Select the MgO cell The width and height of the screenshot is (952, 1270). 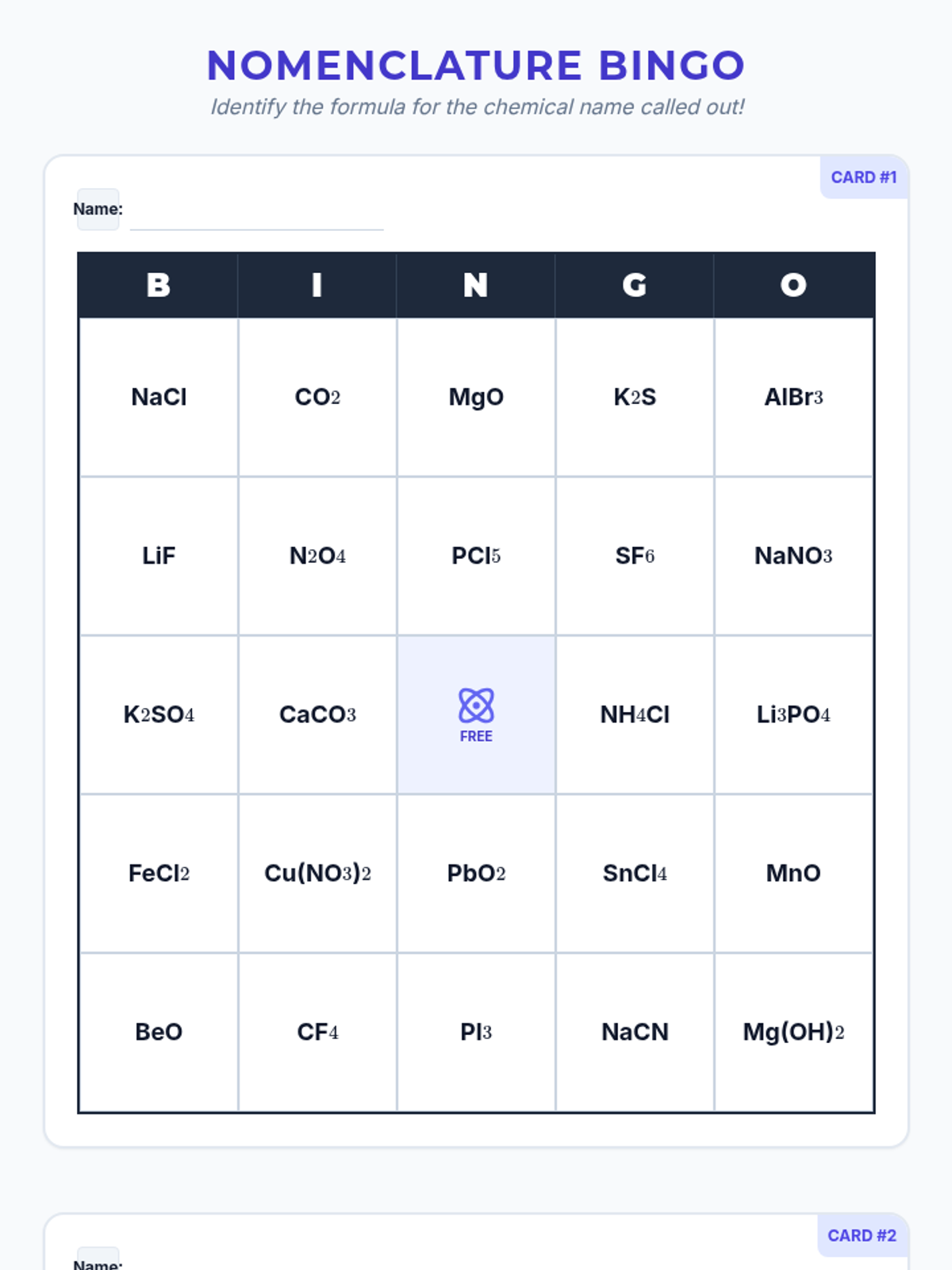(x=476, y=397)
